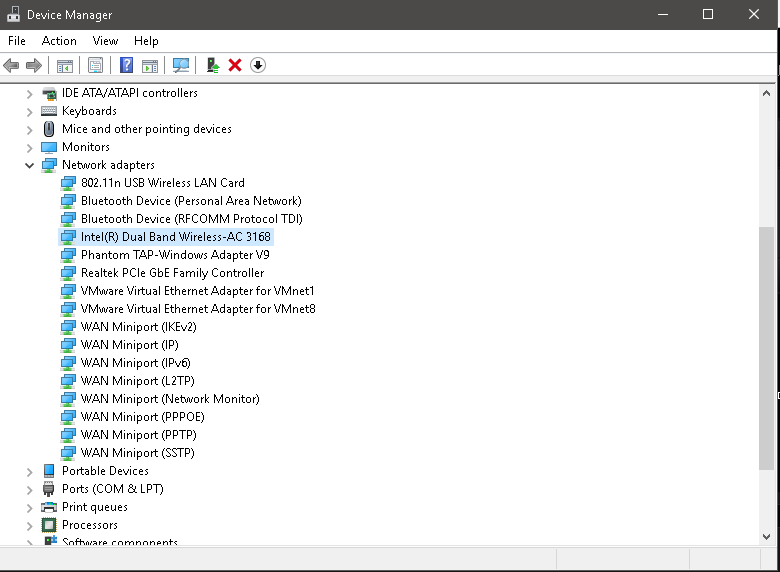Click the Disable device down-arrow icon
This screenshot has height=572, width=780.
pyautogui.click(x=258, y=65)
